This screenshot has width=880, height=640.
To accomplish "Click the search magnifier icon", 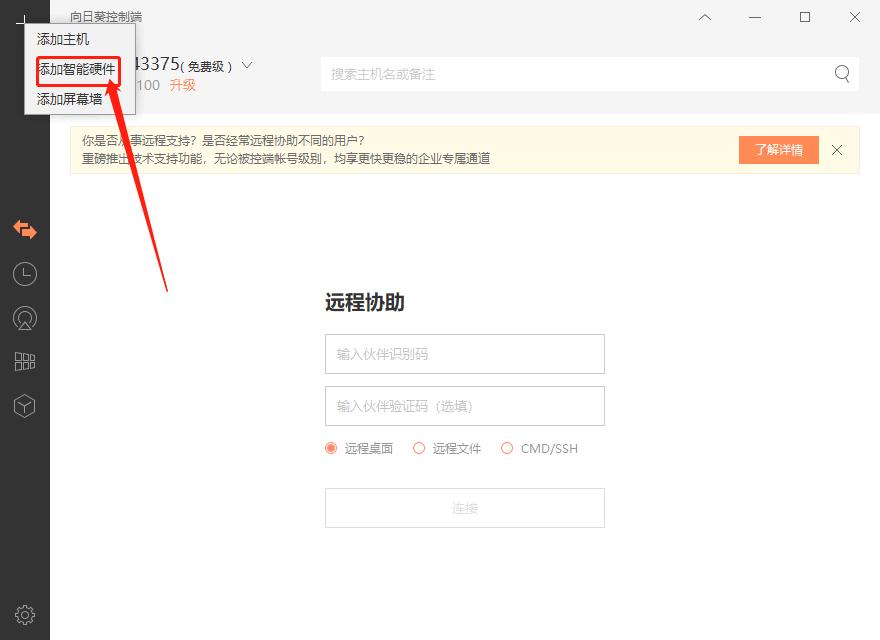I will tap(841, 73).
